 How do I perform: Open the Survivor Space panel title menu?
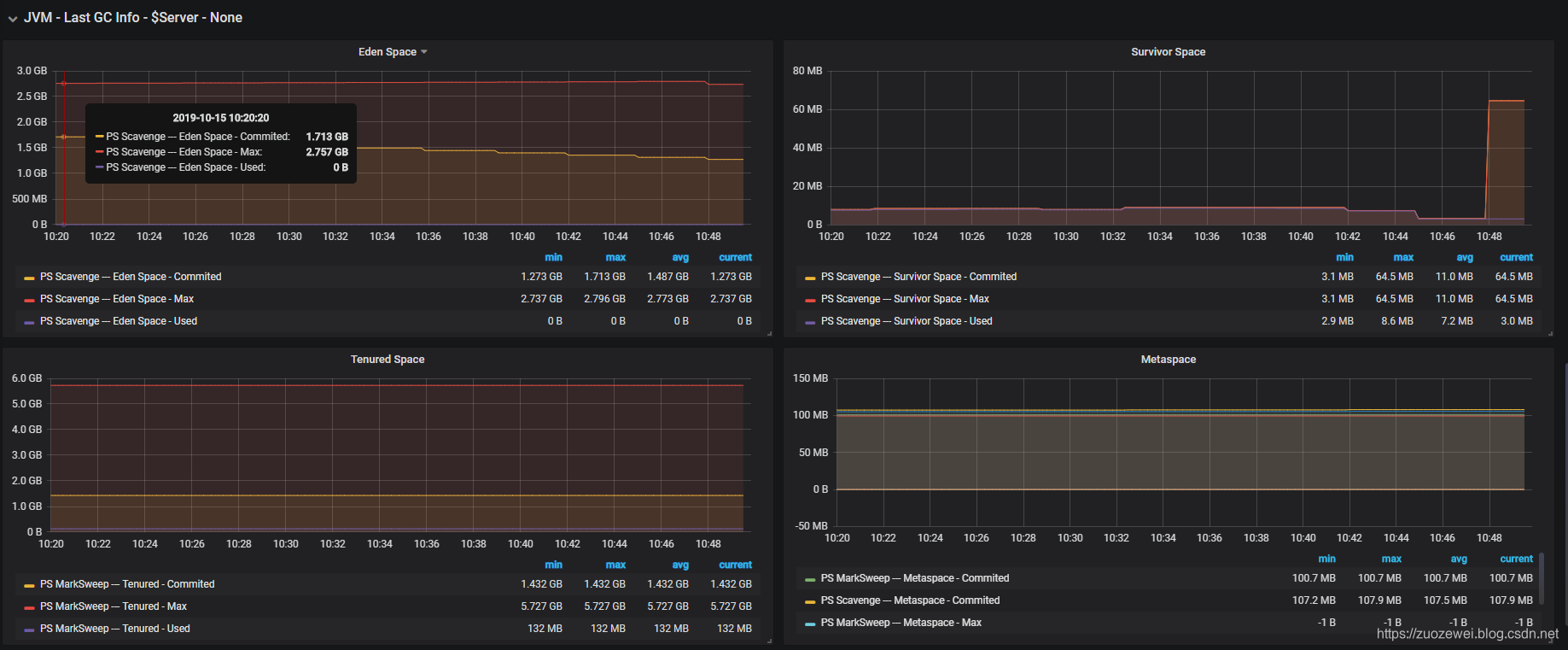click(x=1168, y=52)
